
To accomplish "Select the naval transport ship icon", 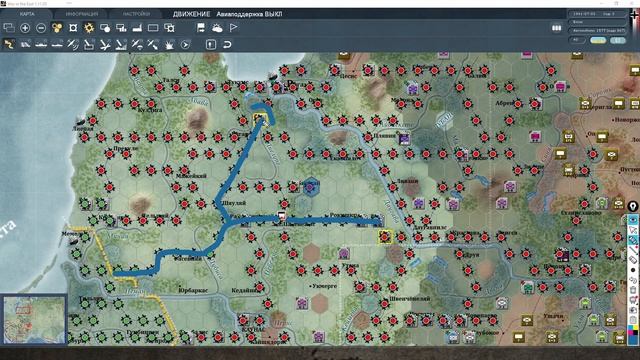I will click(x=41, y=44).
